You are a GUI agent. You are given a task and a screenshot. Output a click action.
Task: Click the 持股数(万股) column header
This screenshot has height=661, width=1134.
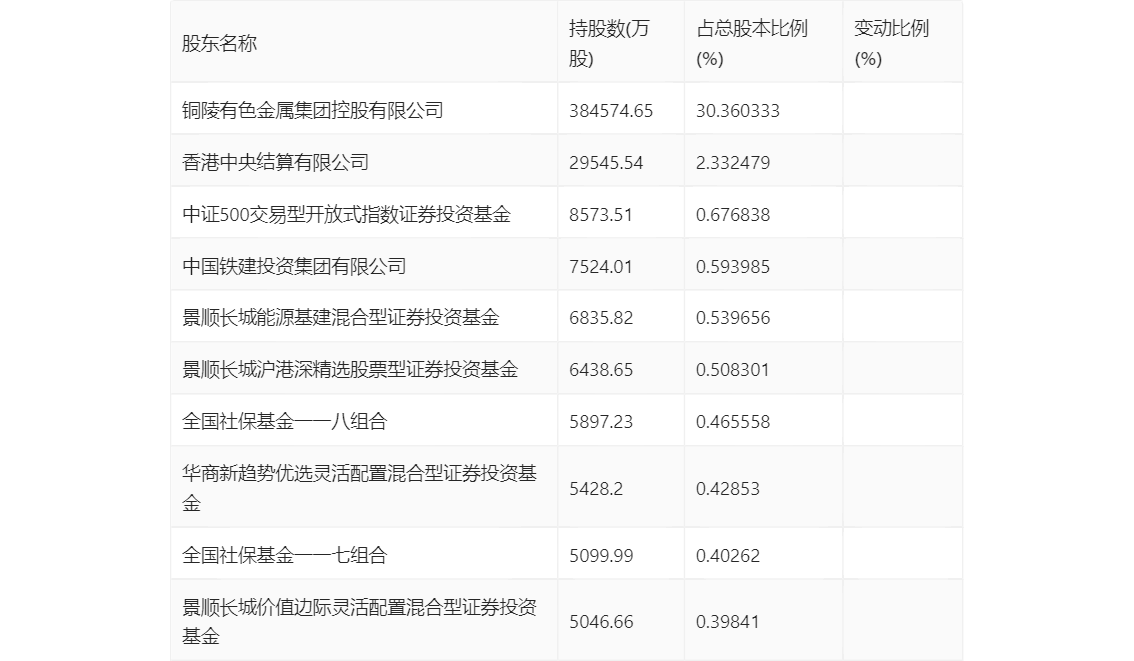pos(609,43)
